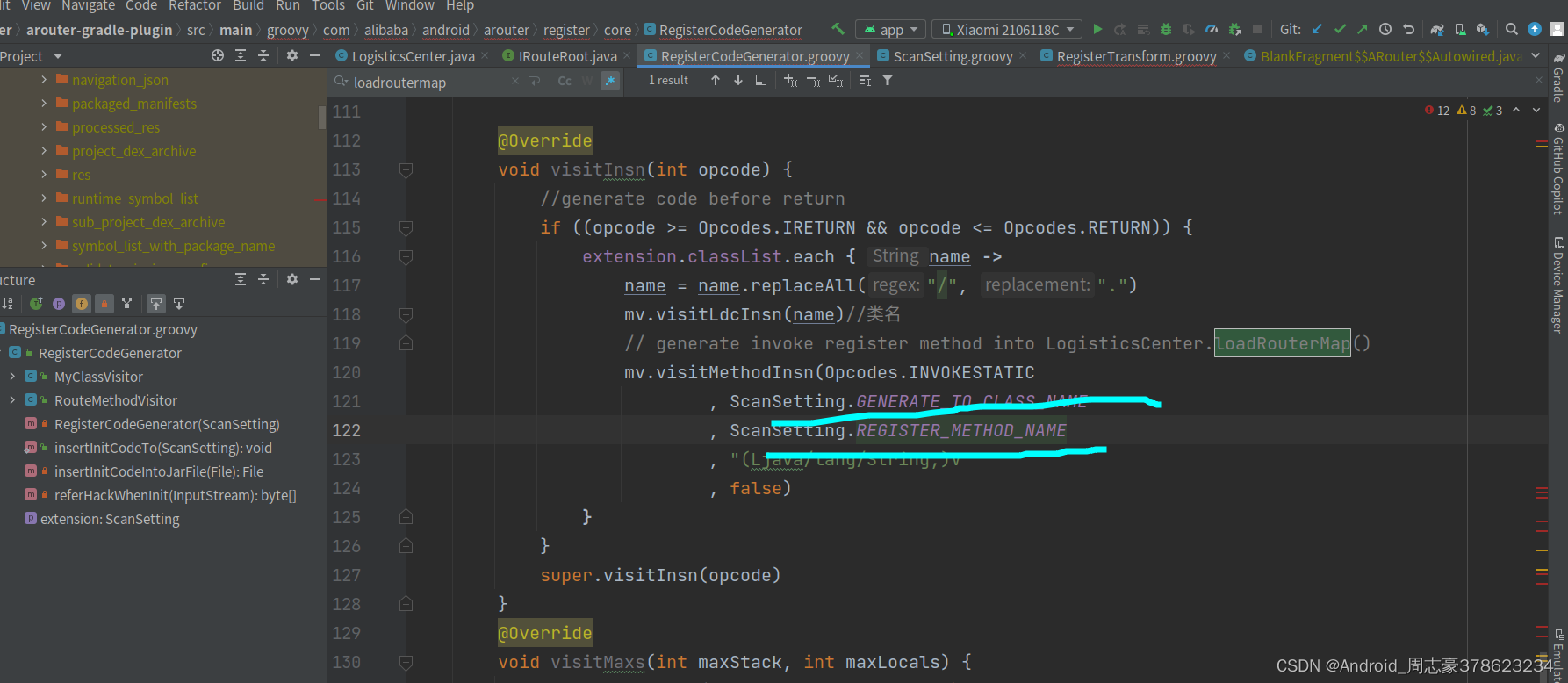Open Gradle tool window side tab
Viewport: 1568px width, 683px height.
click(1558, 76)
